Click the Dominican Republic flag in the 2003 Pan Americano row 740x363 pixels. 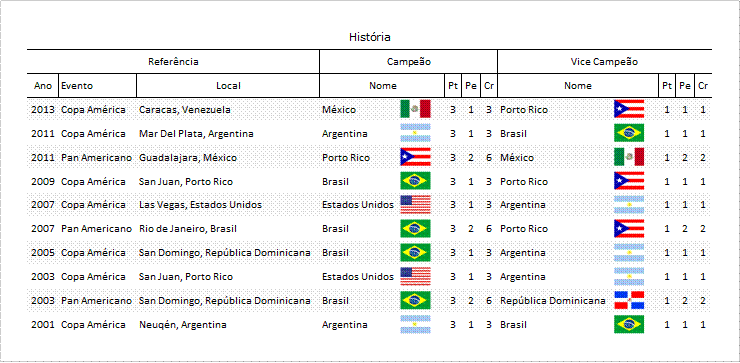click(x=629, y=300)
